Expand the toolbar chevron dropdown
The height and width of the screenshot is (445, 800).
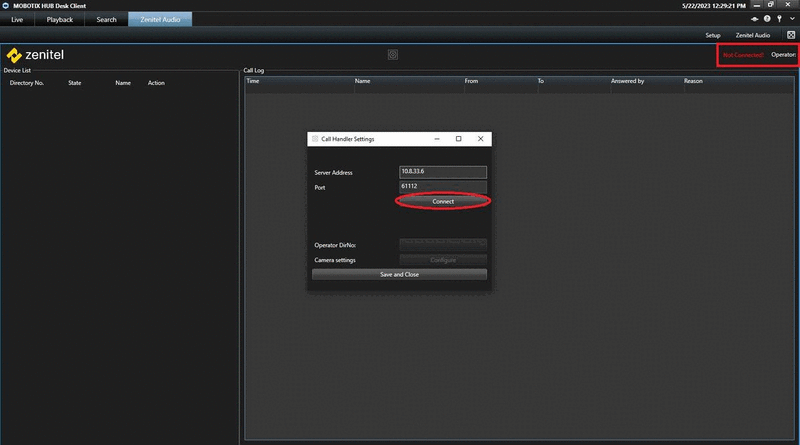click(791, 19)
